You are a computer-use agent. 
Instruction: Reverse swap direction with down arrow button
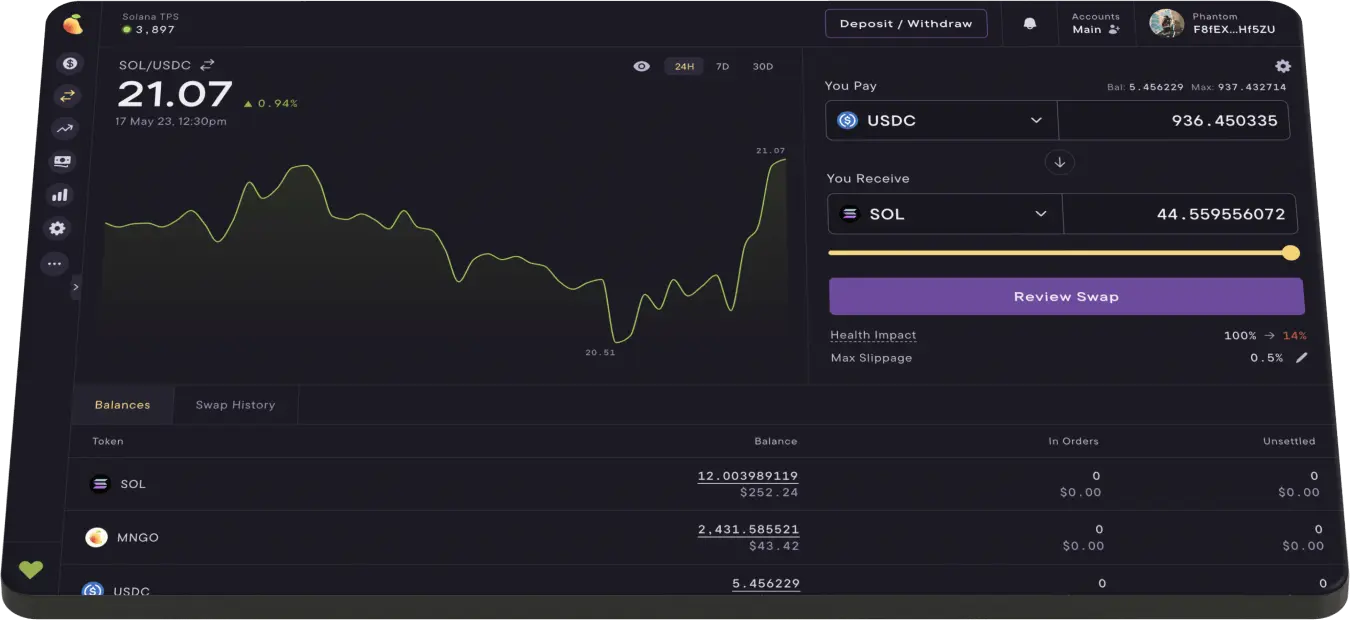point(1060,162)
